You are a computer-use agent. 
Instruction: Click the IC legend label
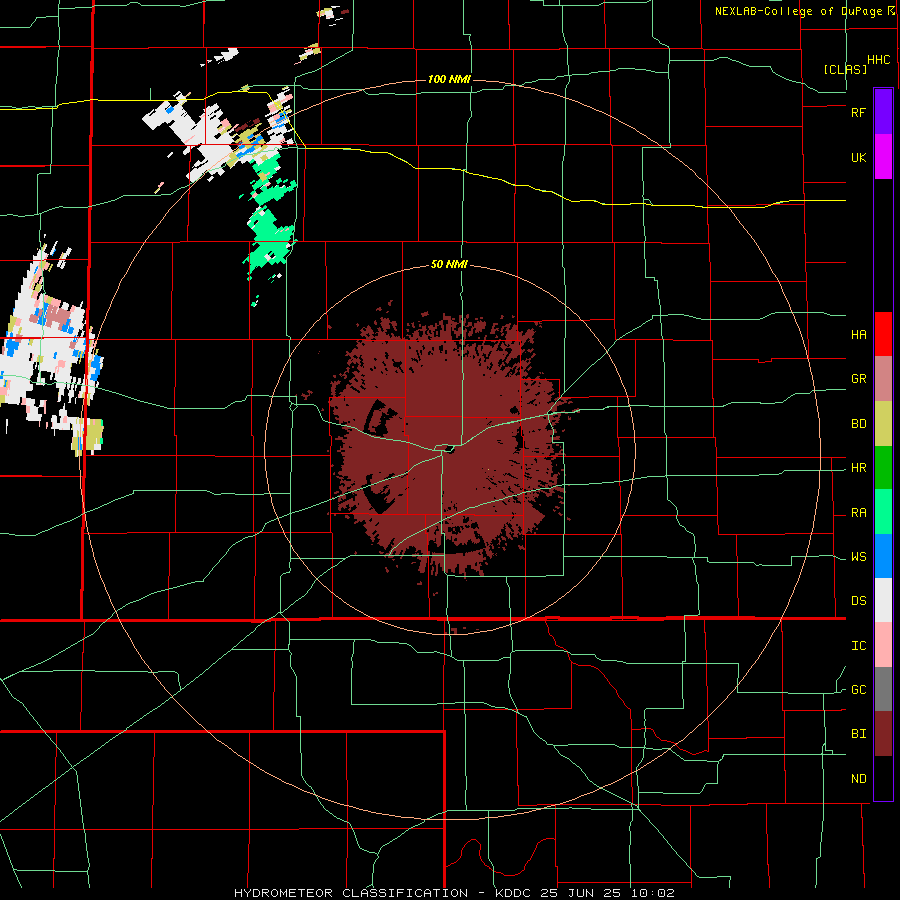[x=858, y=646]
